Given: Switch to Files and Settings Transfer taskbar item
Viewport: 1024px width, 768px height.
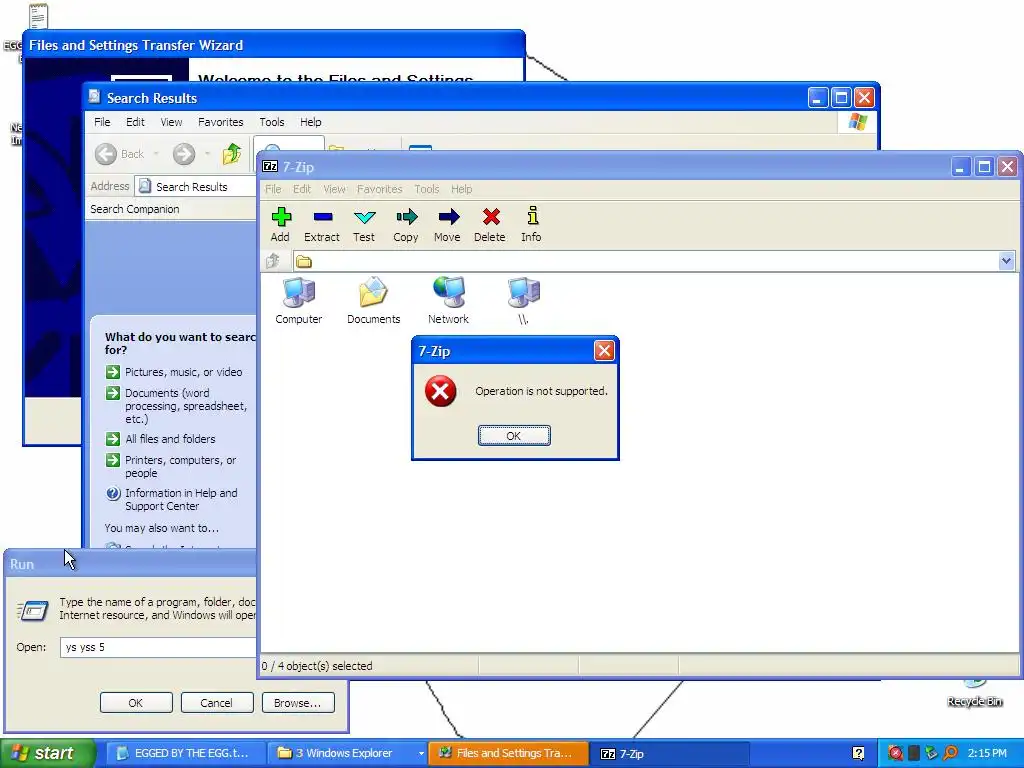Looking at the screenshot, I should 508,754.
